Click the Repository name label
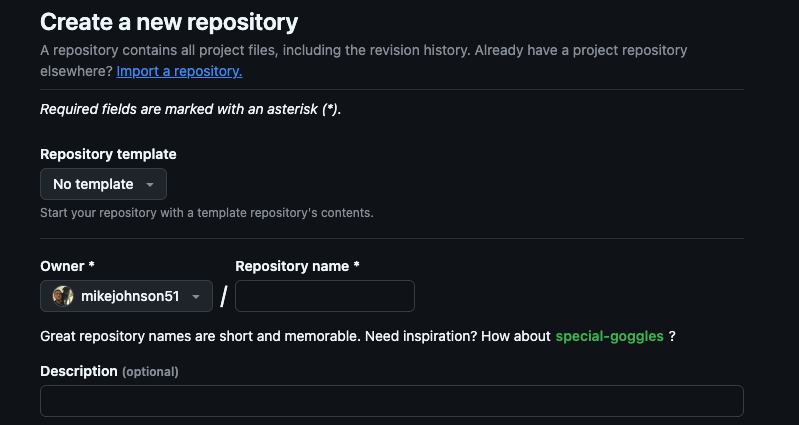 pyautogui.click(x=297, y=266)
